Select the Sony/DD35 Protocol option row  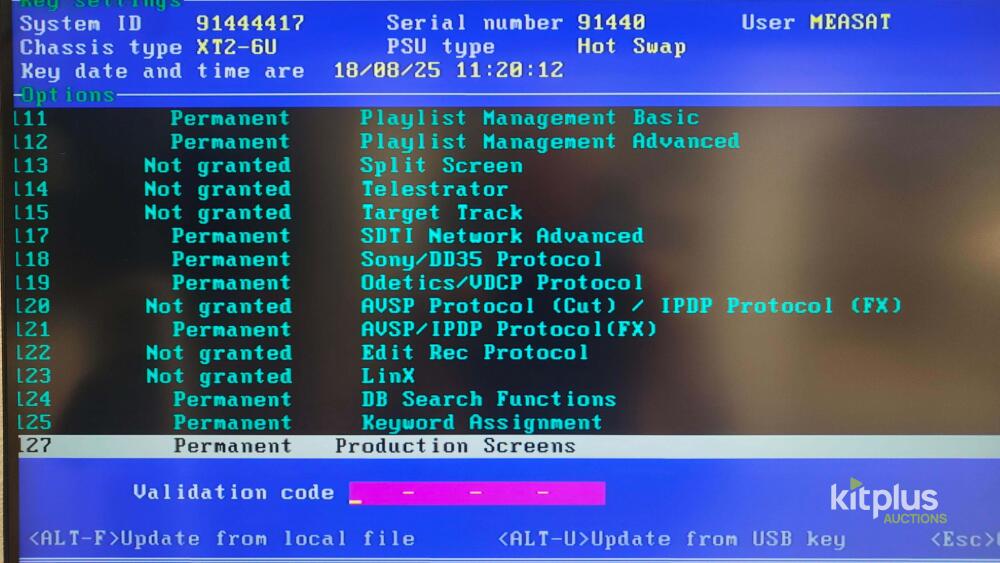507,260
